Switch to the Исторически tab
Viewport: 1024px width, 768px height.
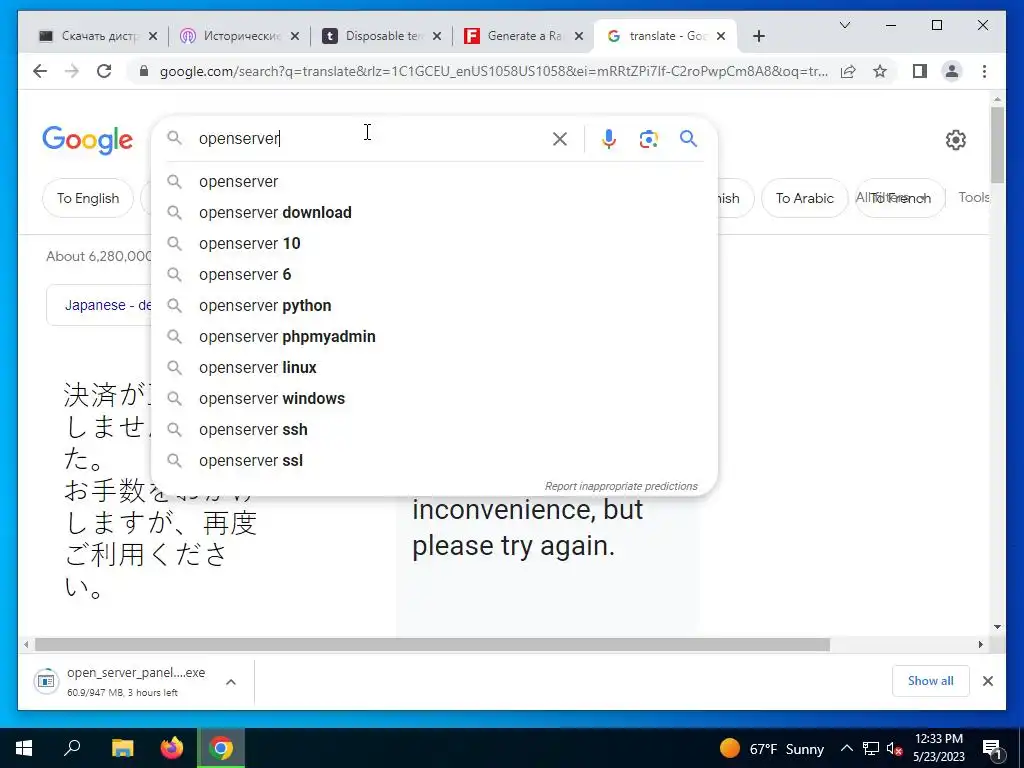click(240, 36)
